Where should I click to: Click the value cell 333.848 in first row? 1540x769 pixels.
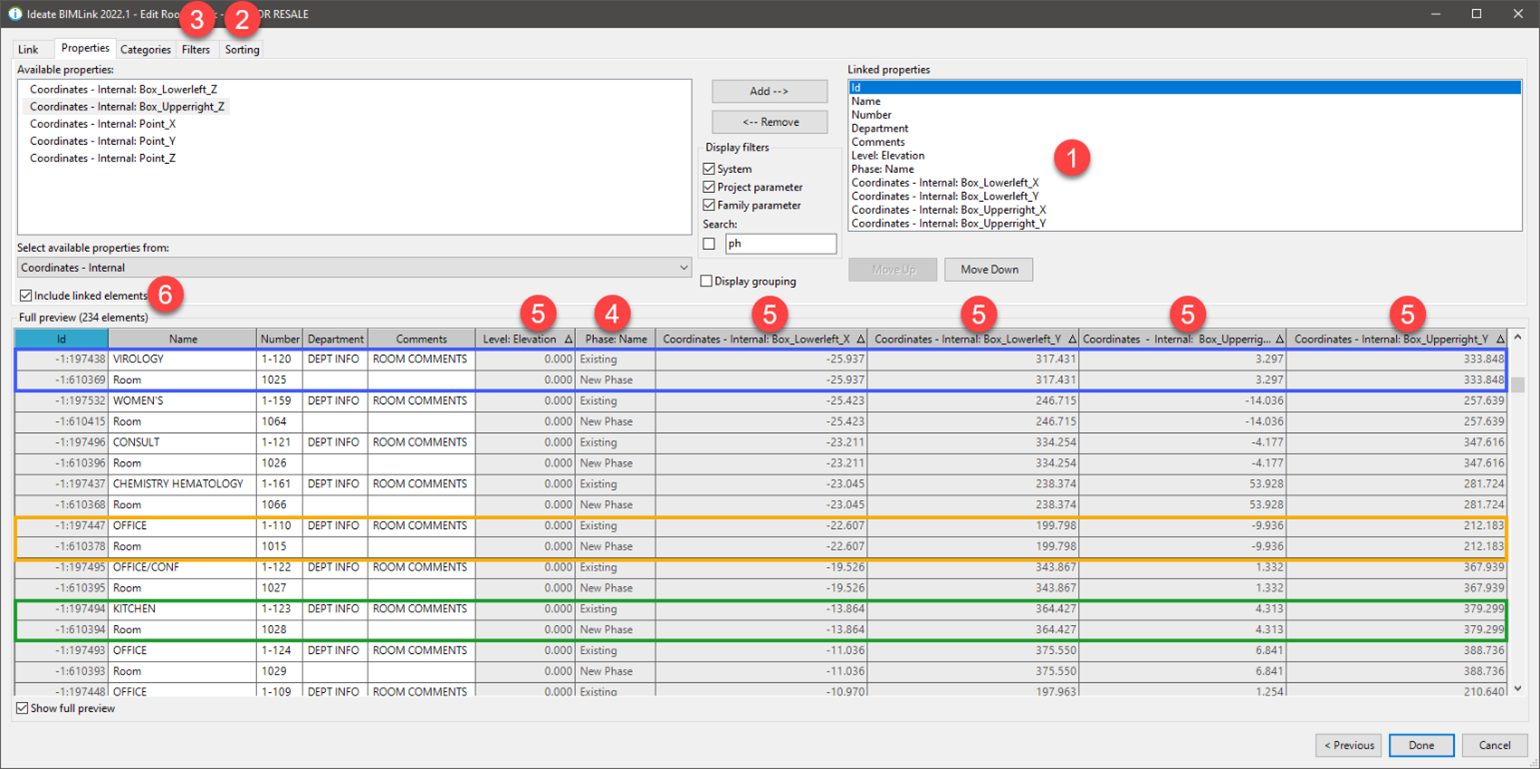click(x=1397, y=358)
